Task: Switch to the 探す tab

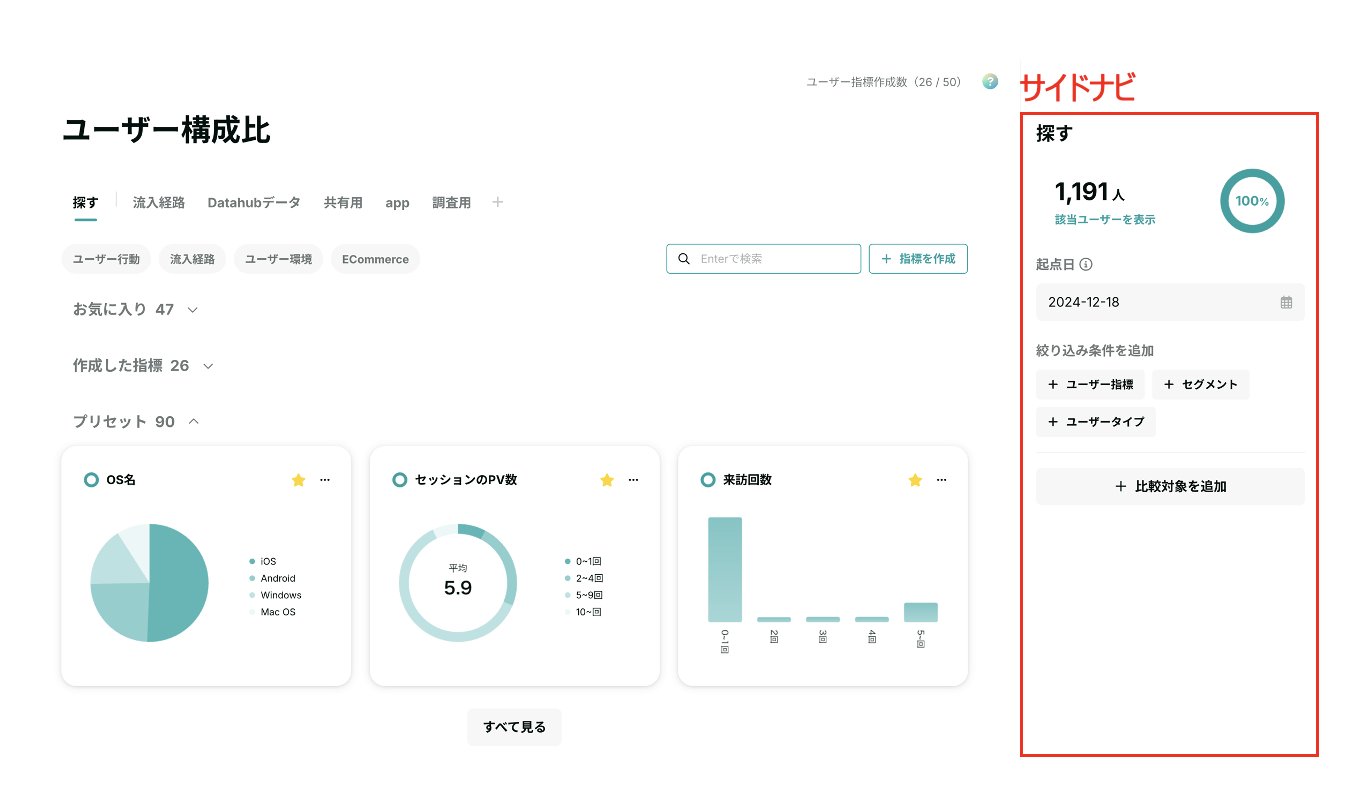Action: [85, 203]
